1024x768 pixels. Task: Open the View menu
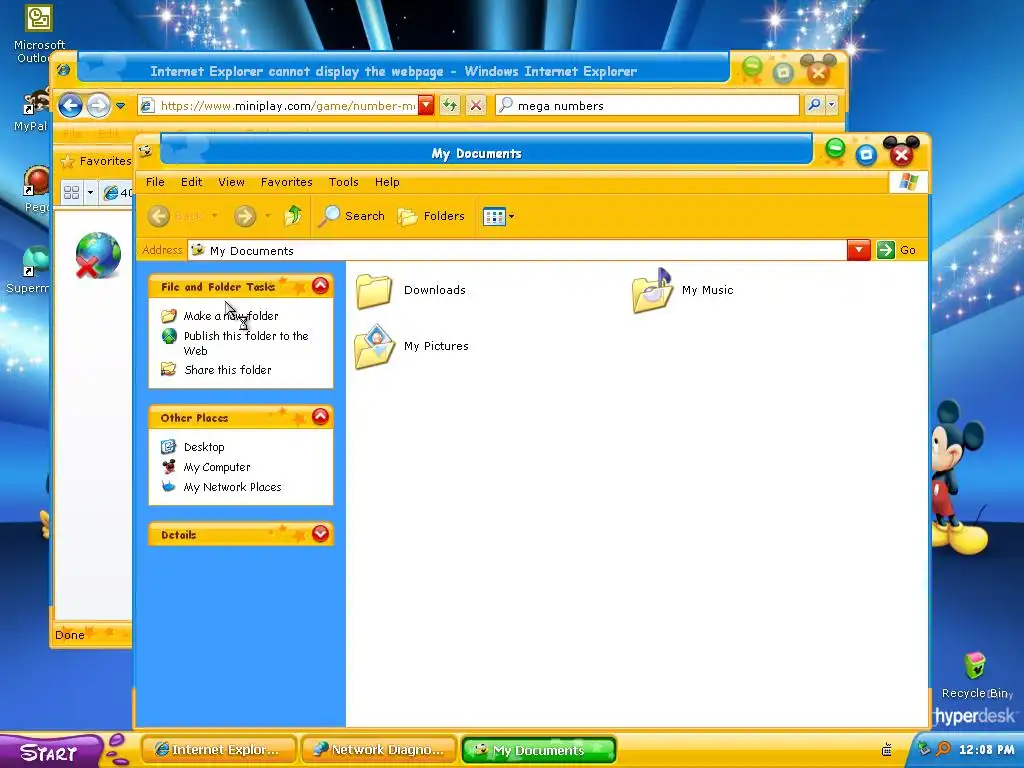(x=231, y=182)
